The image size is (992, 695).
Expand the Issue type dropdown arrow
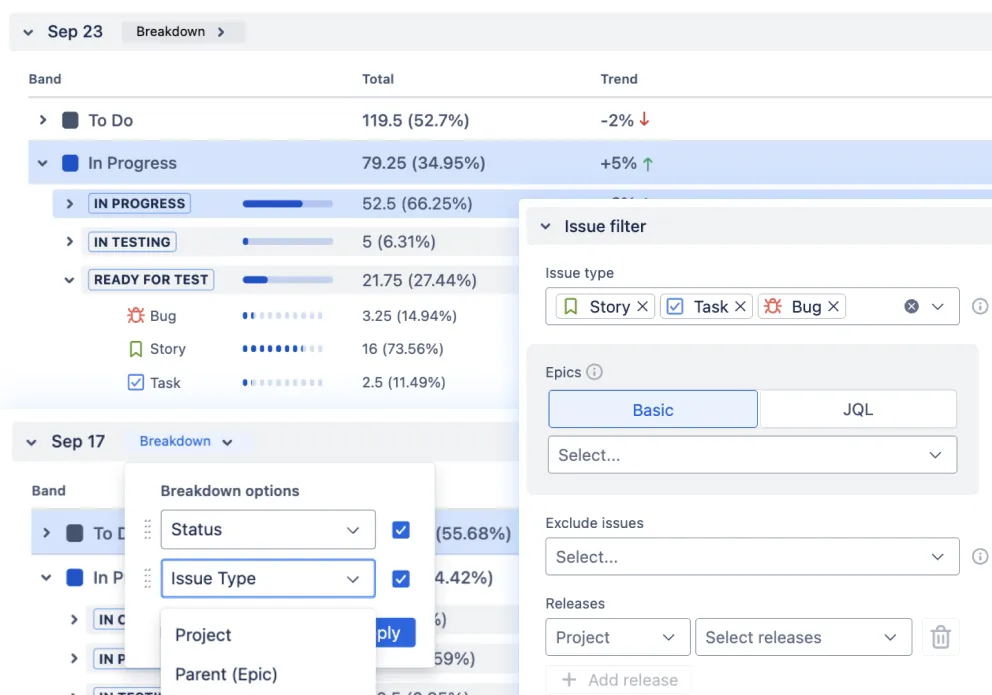click(938, 307)
